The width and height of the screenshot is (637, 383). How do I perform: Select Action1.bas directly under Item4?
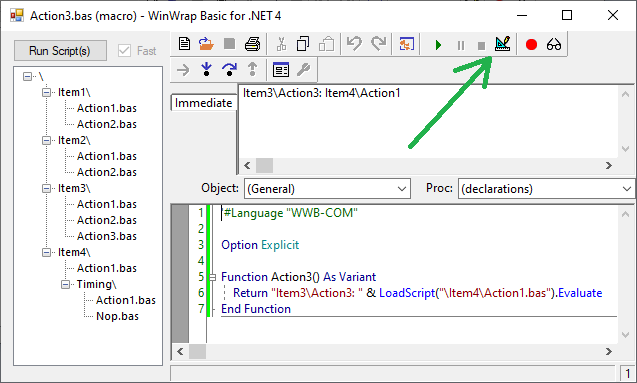[x=107, y=268]
